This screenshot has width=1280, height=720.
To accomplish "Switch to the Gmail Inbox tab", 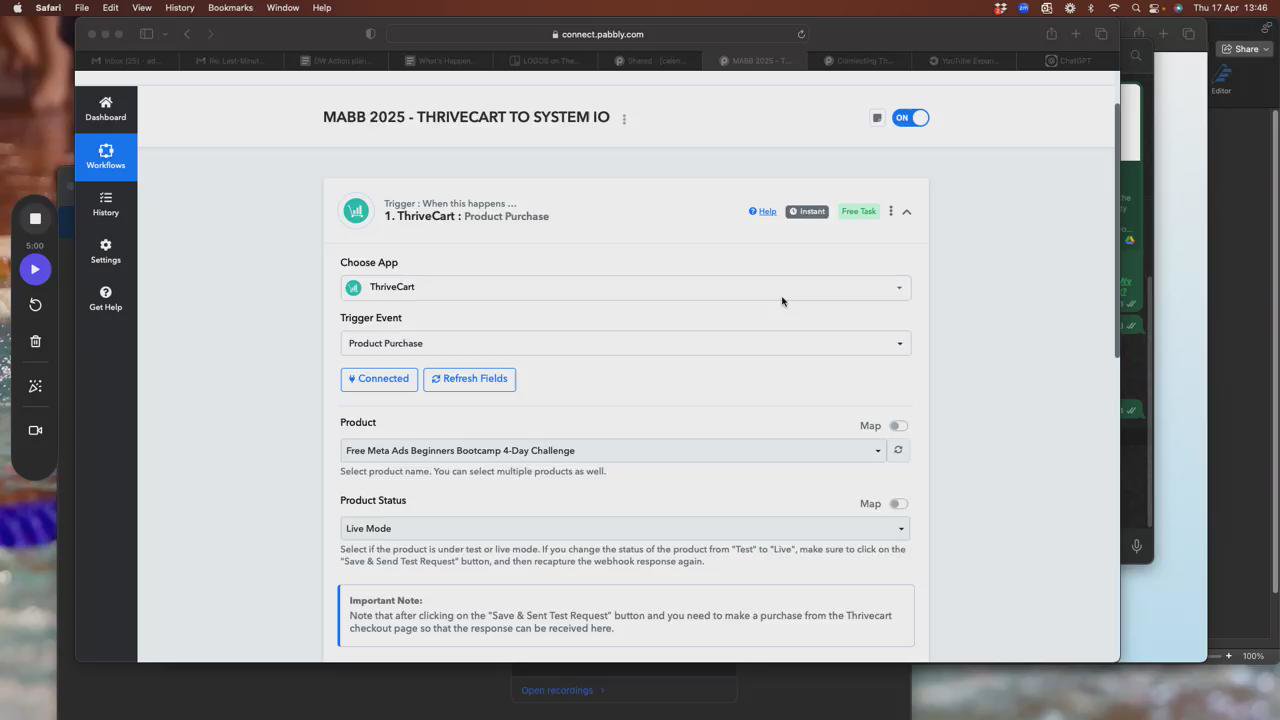I will (127, 61).
